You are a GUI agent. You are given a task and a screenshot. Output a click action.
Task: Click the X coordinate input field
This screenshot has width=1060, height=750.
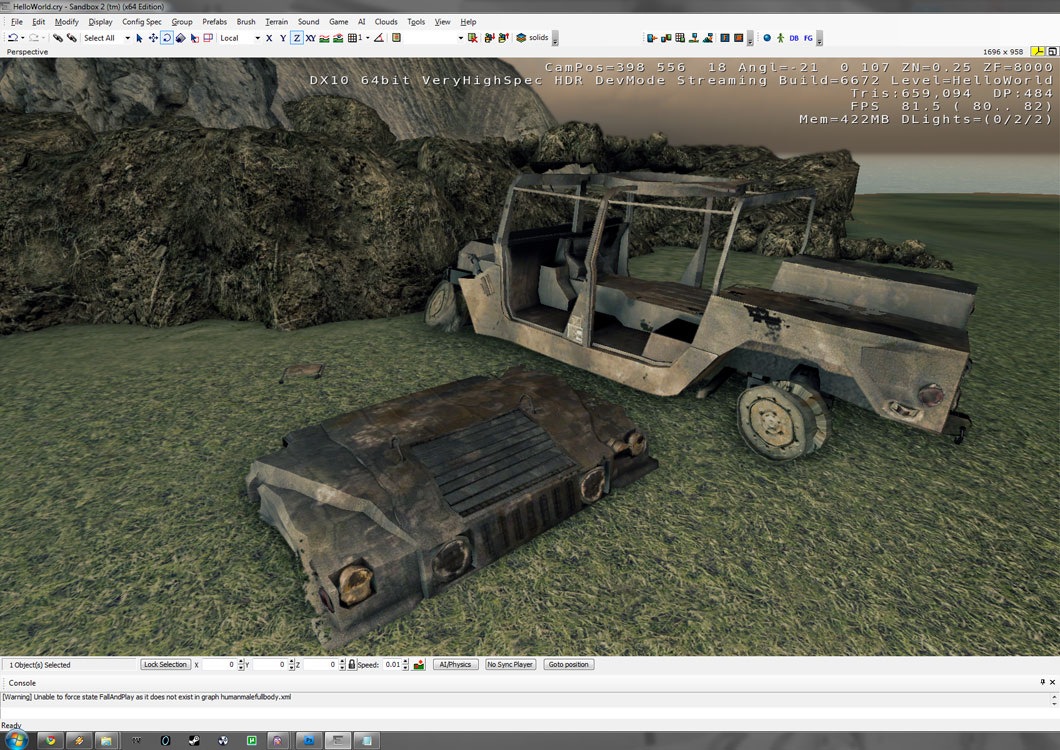(x=218, y=665)
